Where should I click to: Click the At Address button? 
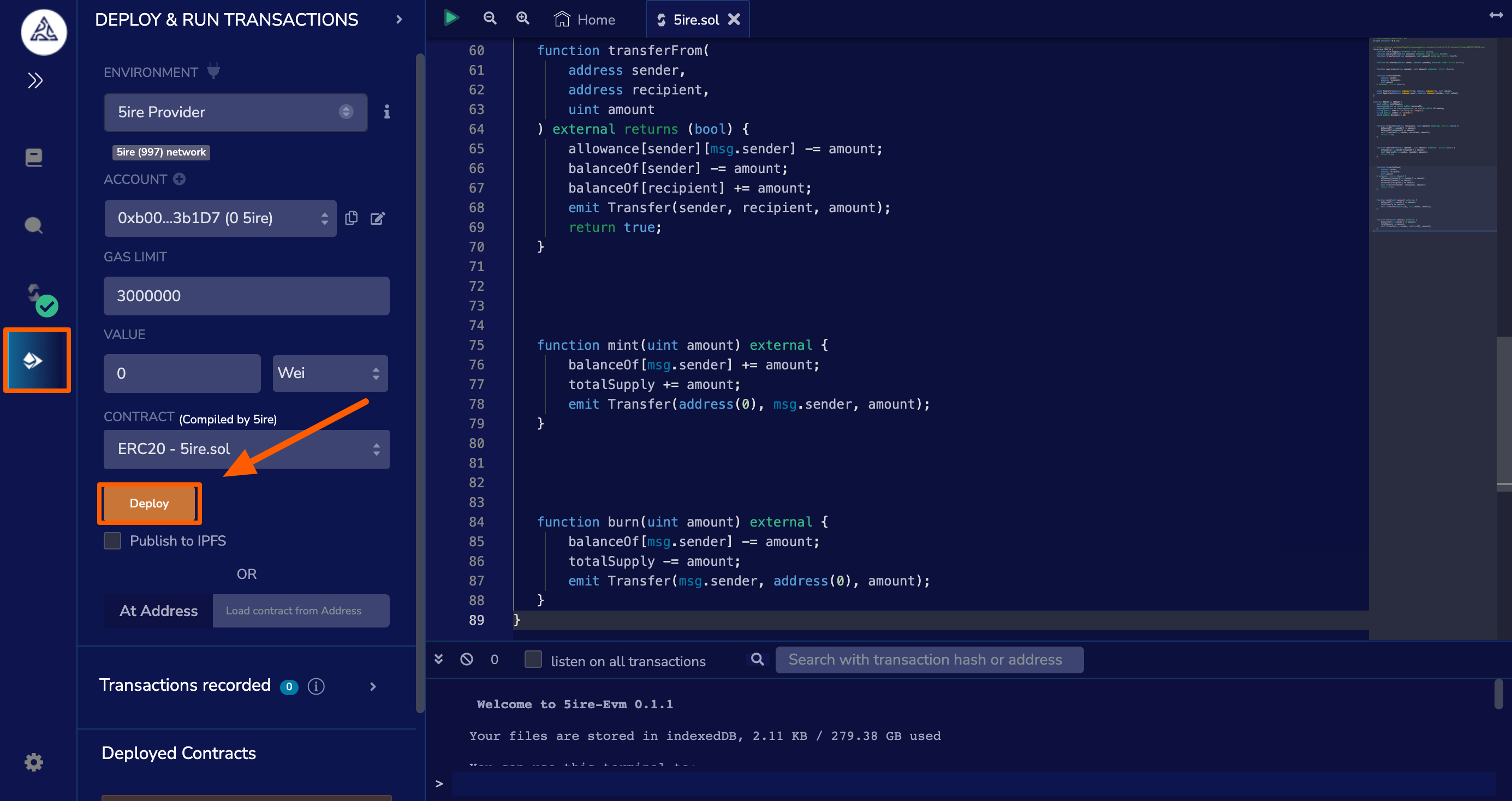[x=158, y=610]
